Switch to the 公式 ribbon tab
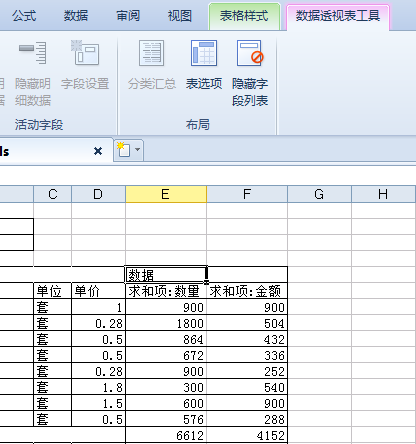The image size is (416, 444). pyautogui.click(x=24, y=16)
